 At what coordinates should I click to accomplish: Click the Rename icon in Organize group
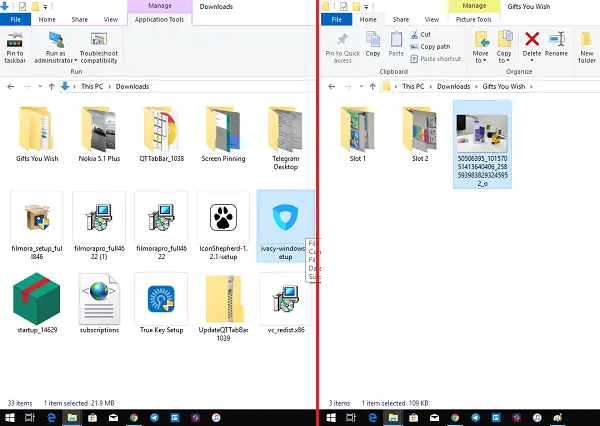556,39
